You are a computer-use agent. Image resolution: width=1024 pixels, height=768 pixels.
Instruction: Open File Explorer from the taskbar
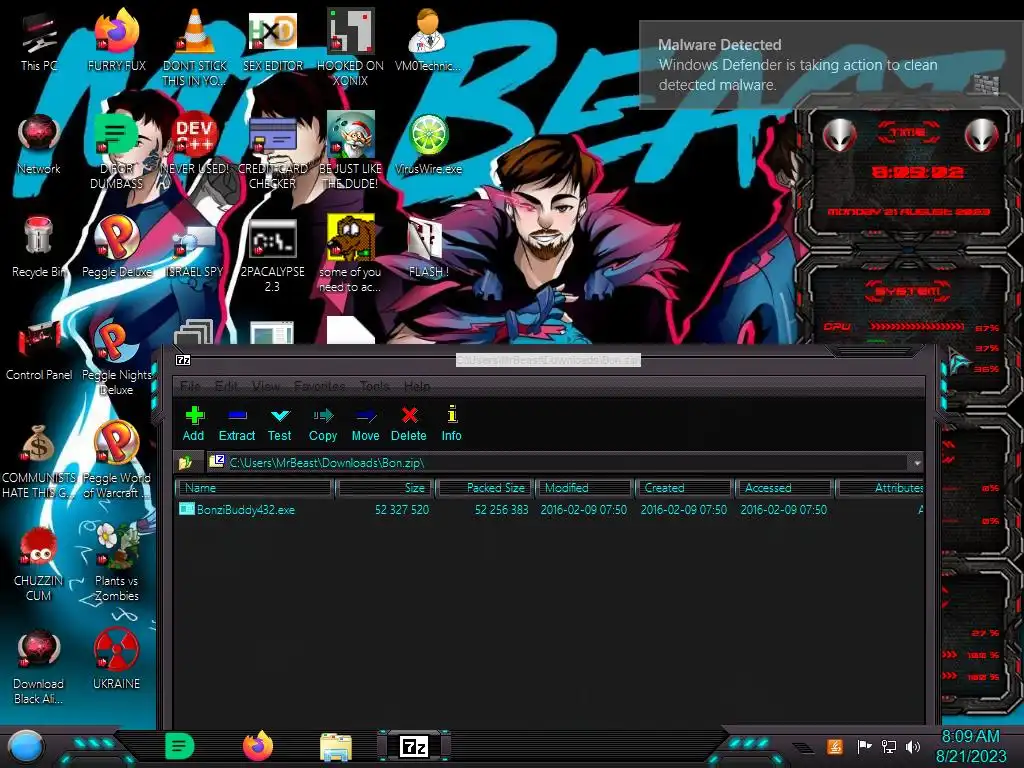tap(336, 746)
